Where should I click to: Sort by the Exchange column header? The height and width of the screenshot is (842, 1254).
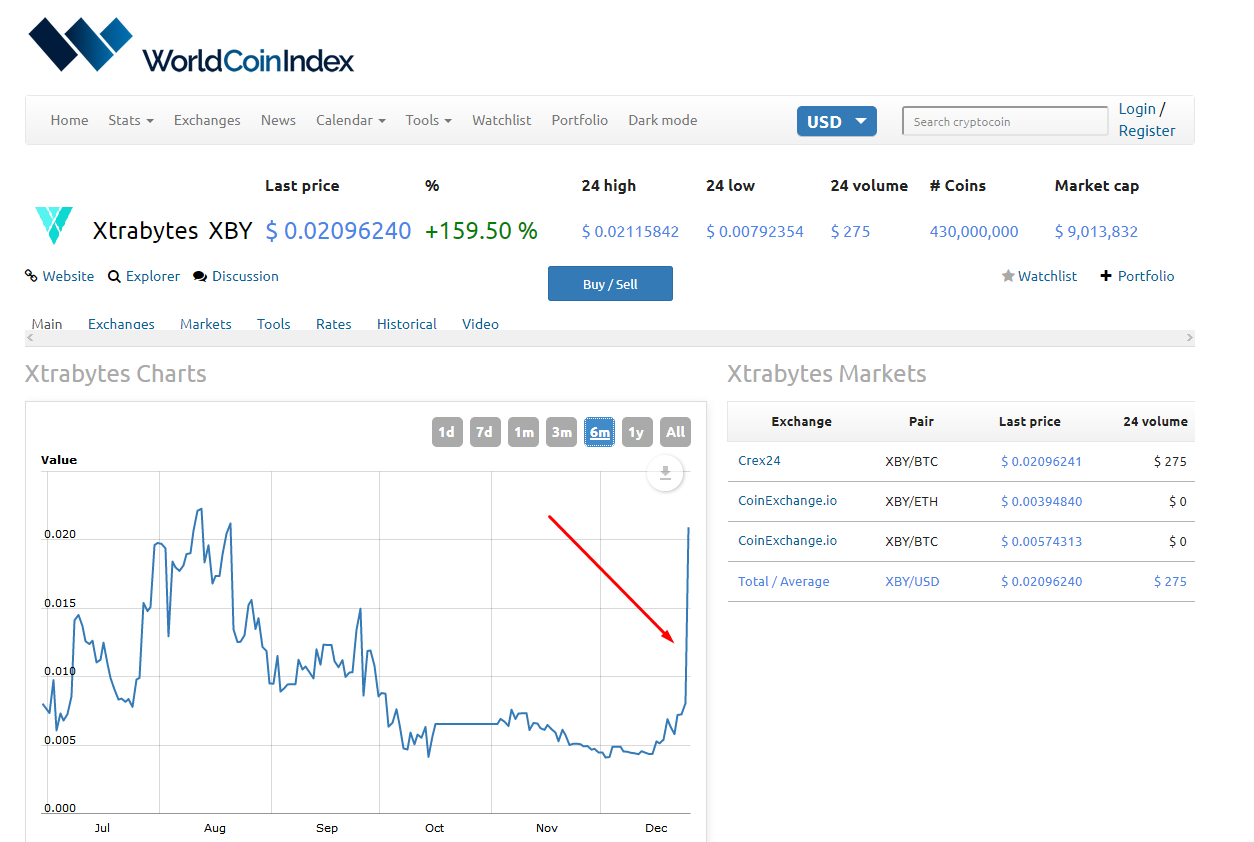click(x=801, y=421)
